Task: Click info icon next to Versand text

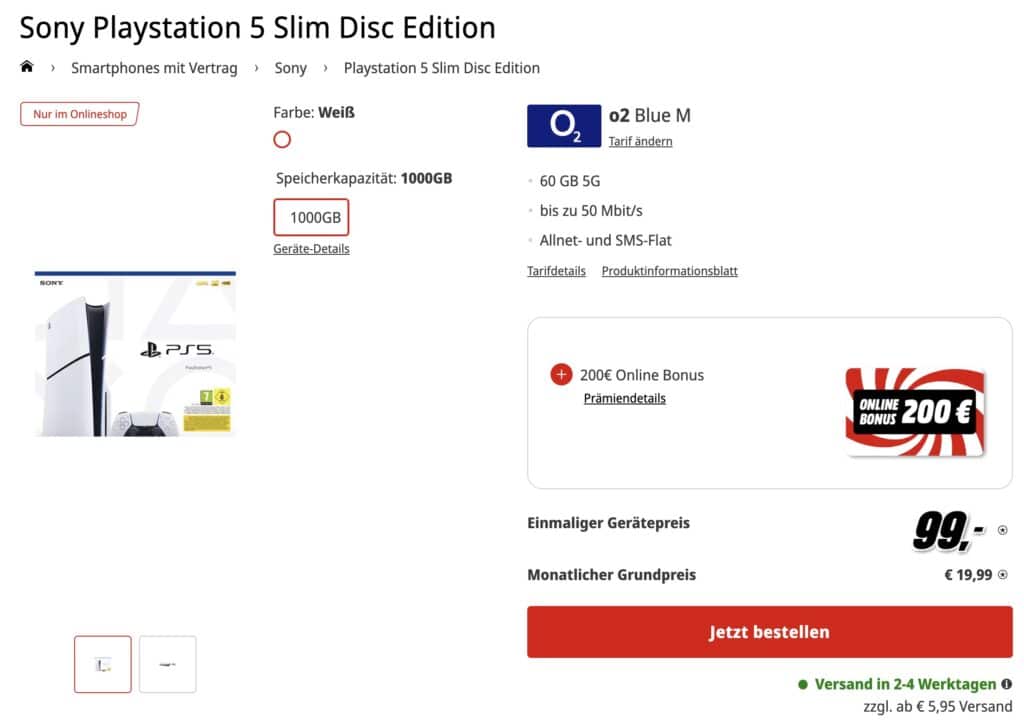Action: tap(1006, 684)
